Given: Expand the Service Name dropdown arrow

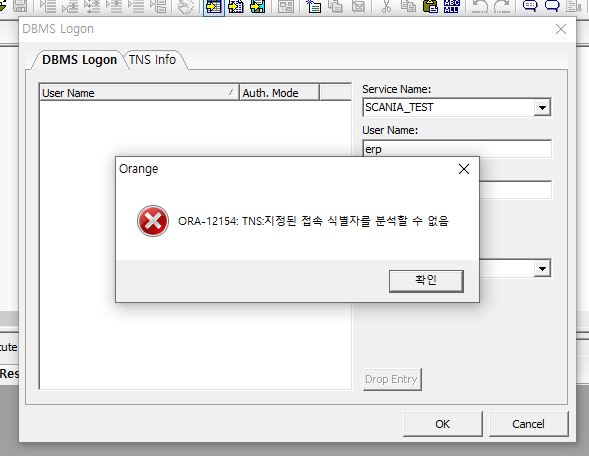Looking at the screenshot, I should pyautogui.click(x=542, y=108).
